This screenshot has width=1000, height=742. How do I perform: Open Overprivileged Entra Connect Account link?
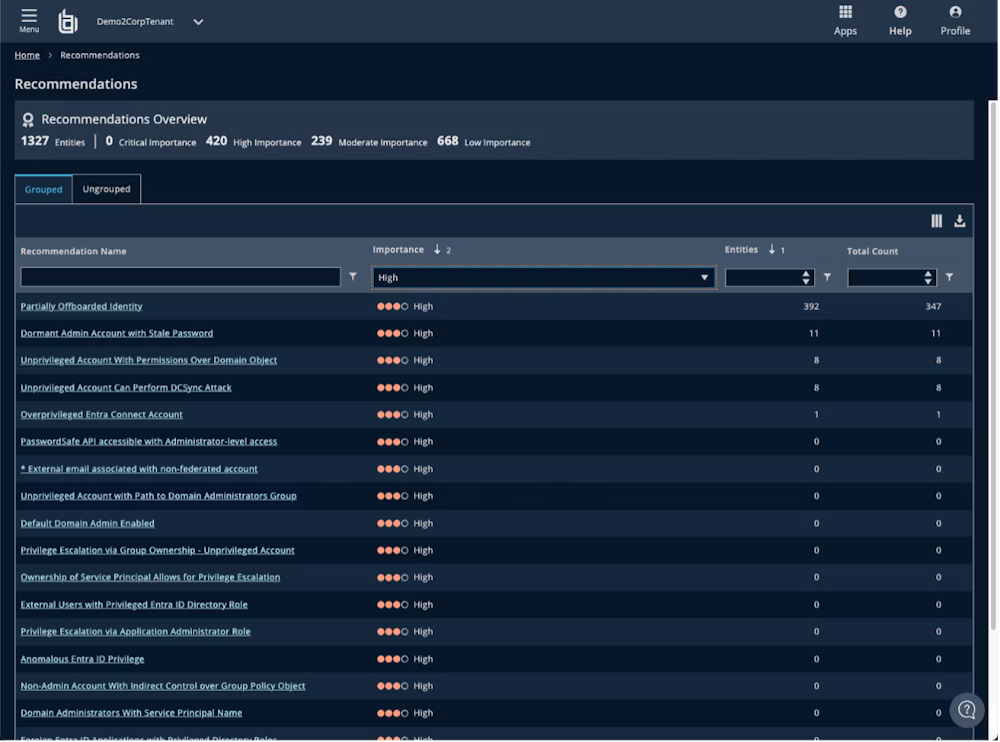[x=101, y=414]
